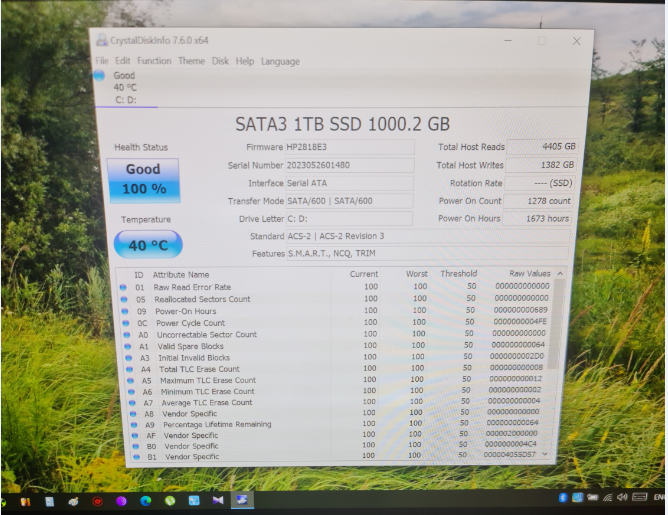Click raw value 0000000004FE for Power Cycle Count

coord(520,322)
